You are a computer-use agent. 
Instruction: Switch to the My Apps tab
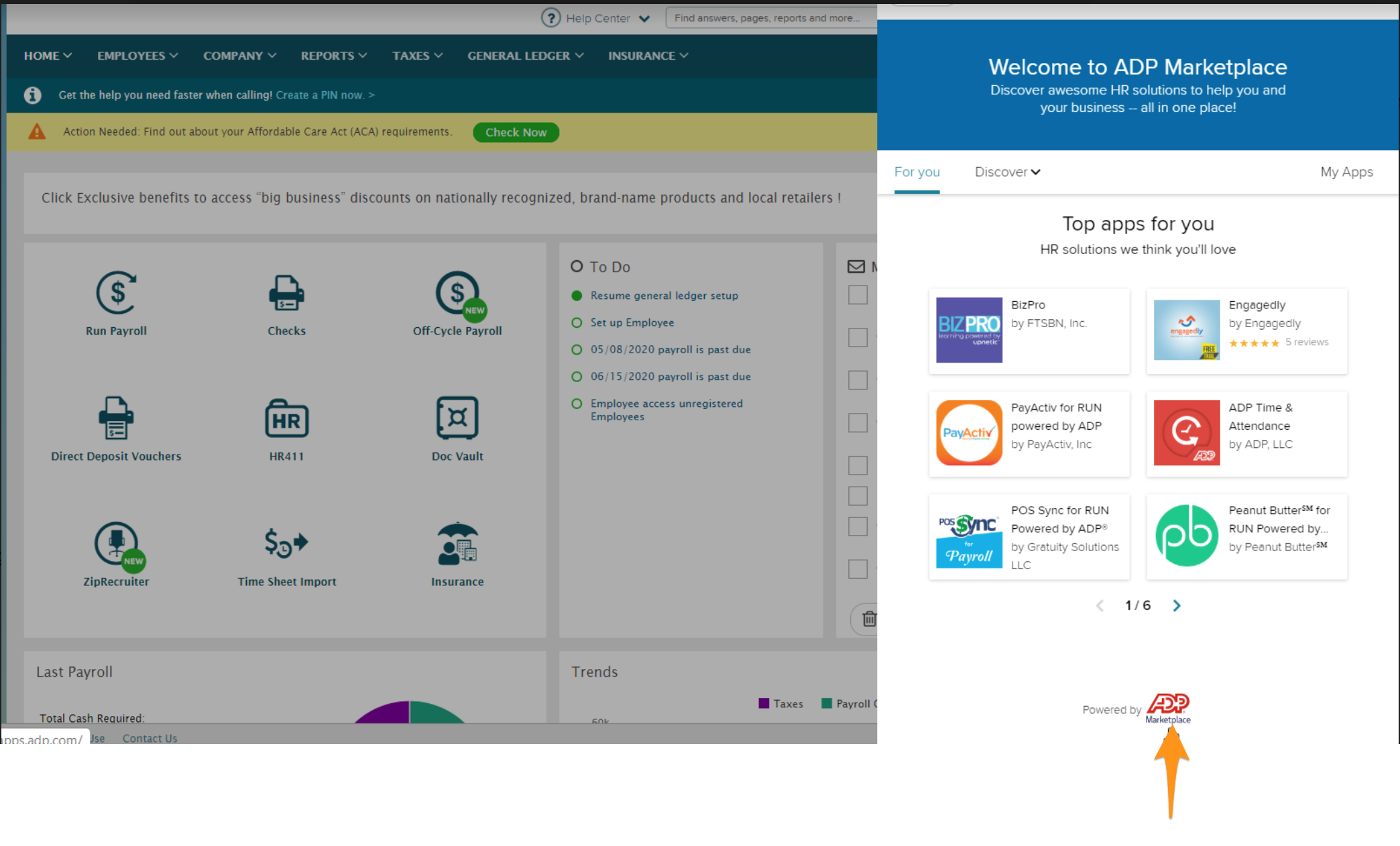[1346, 172]
